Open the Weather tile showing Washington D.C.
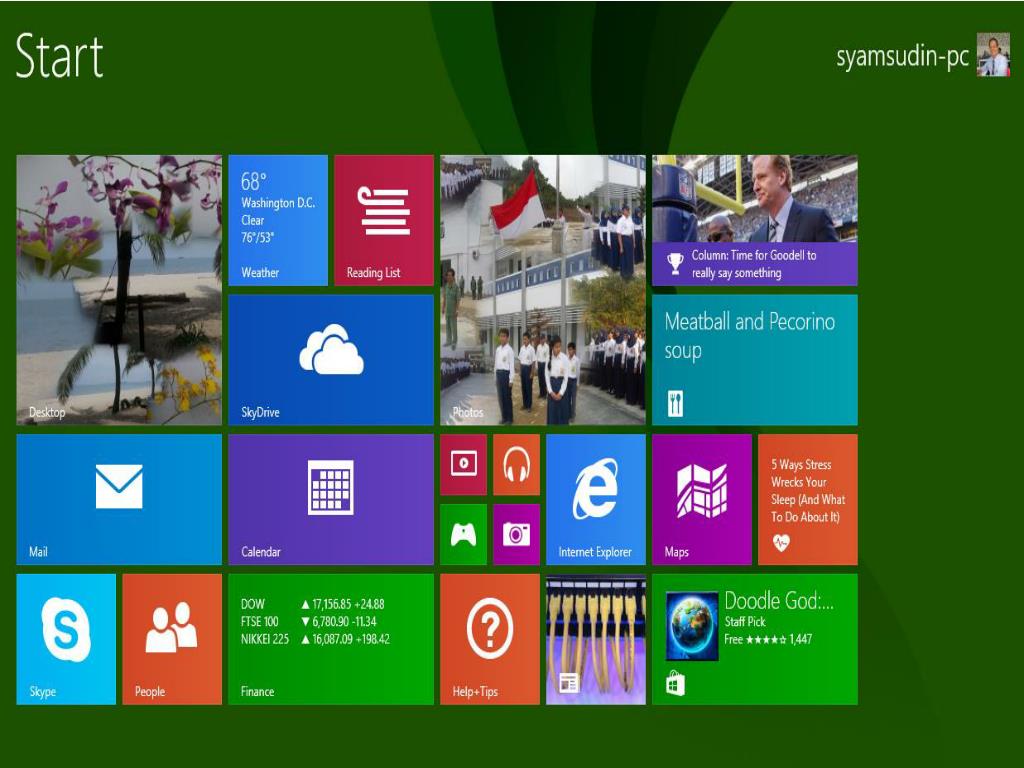Viewport: 1024px width, 768px height. point(278,220)
